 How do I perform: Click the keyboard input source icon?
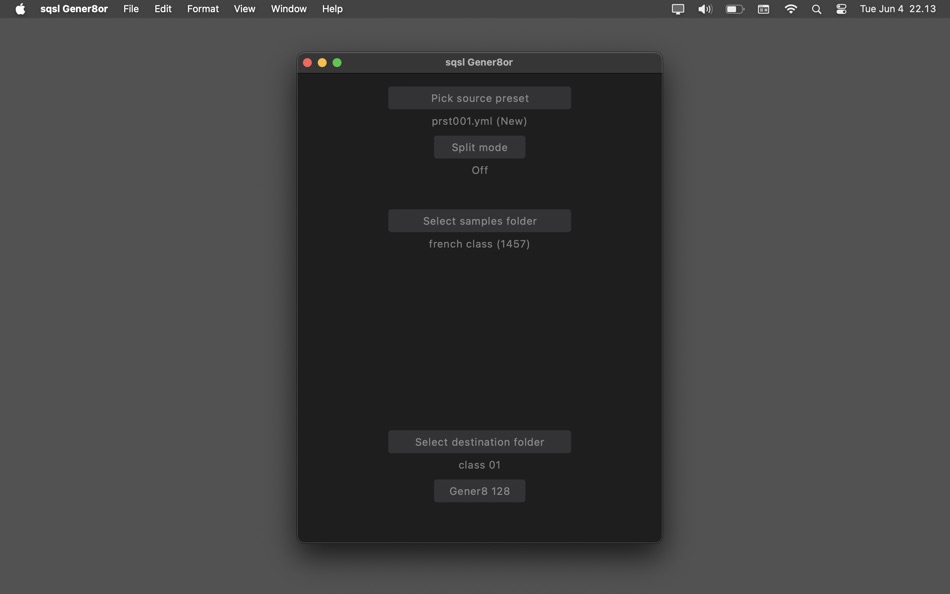[763, 9]
